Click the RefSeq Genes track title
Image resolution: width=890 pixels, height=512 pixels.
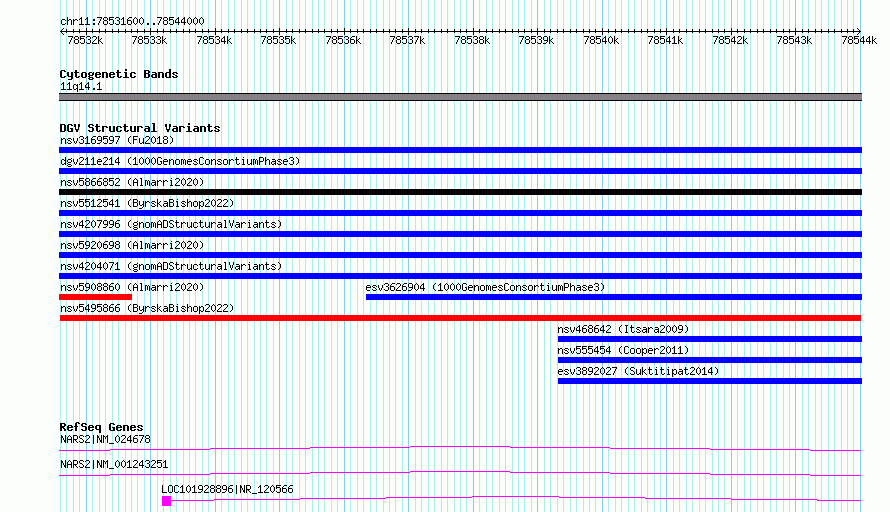pyautogui.click(x=101, y=427)
